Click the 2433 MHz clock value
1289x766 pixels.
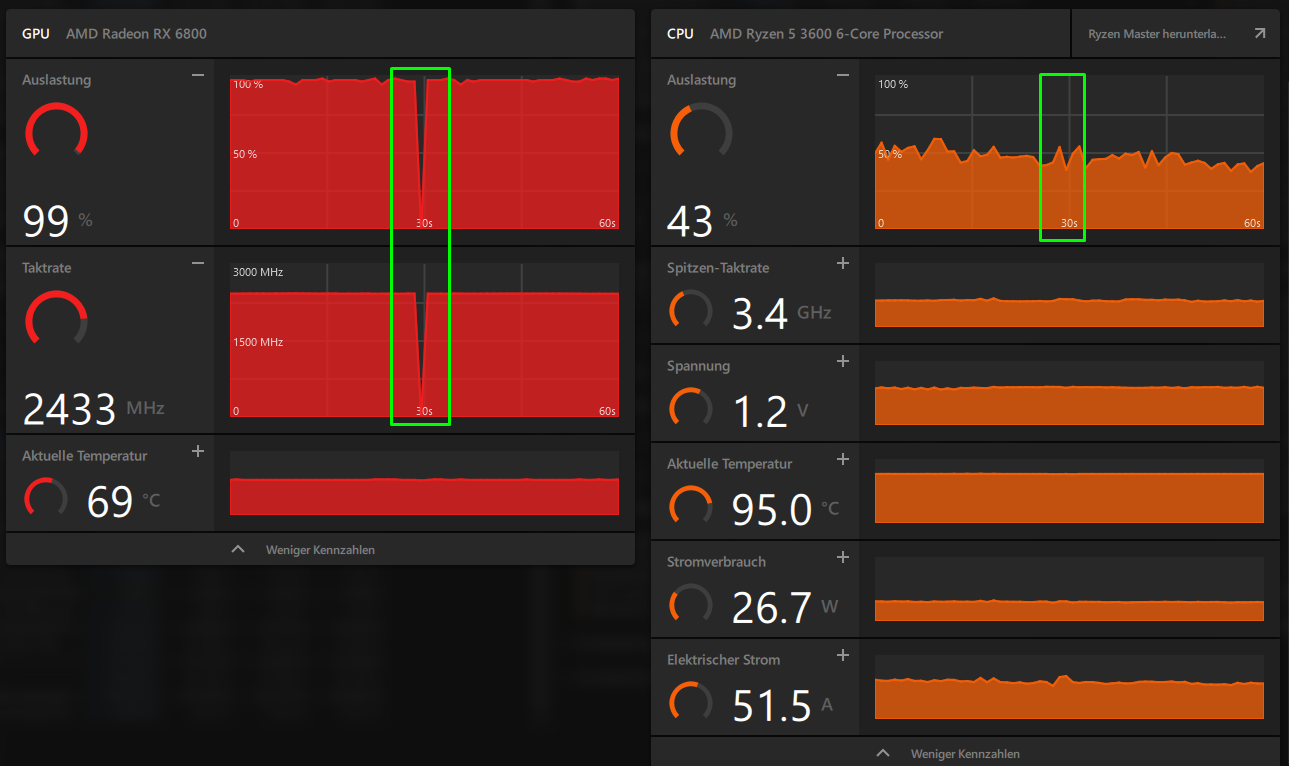pyautogui.click(x=93, y=409)
